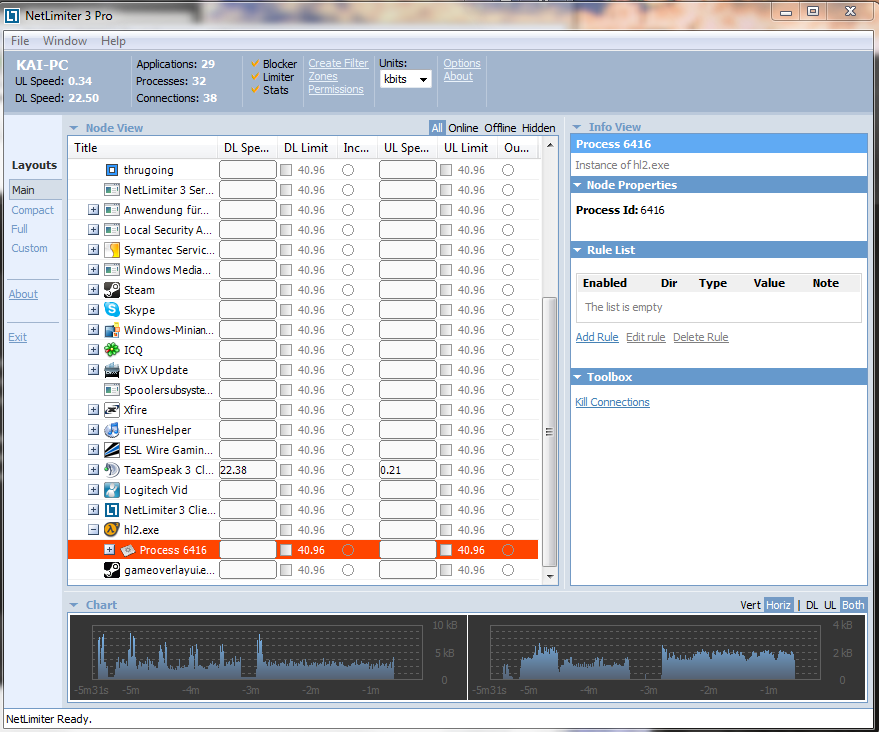Select the Compact layout

[33, 210]
